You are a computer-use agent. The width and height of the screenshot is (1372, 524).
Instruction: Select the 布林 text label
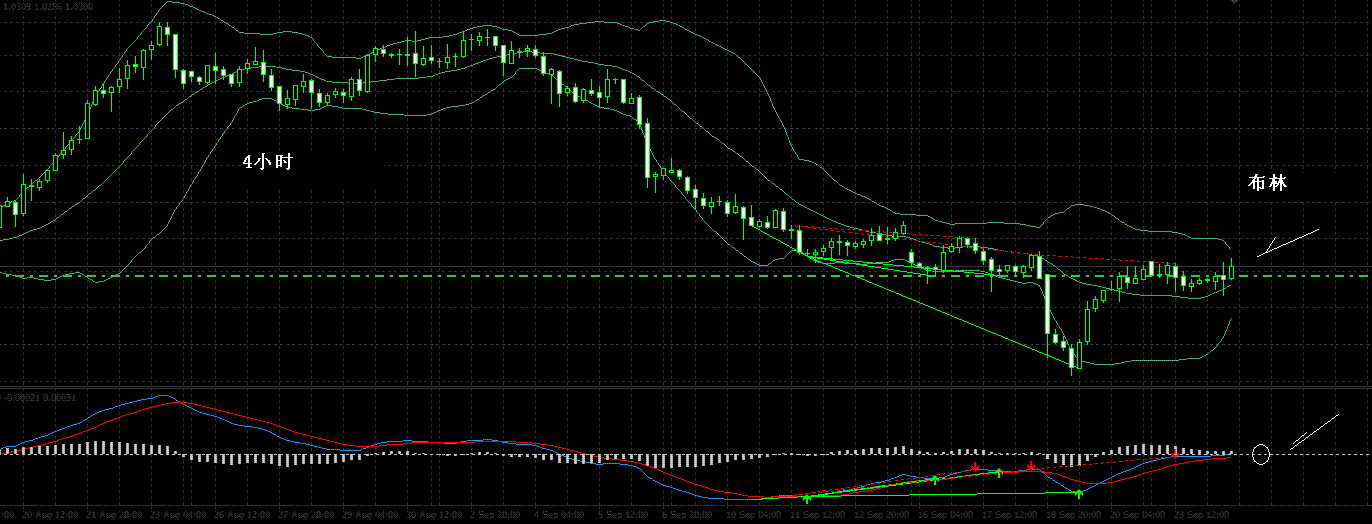[1267, 182]
